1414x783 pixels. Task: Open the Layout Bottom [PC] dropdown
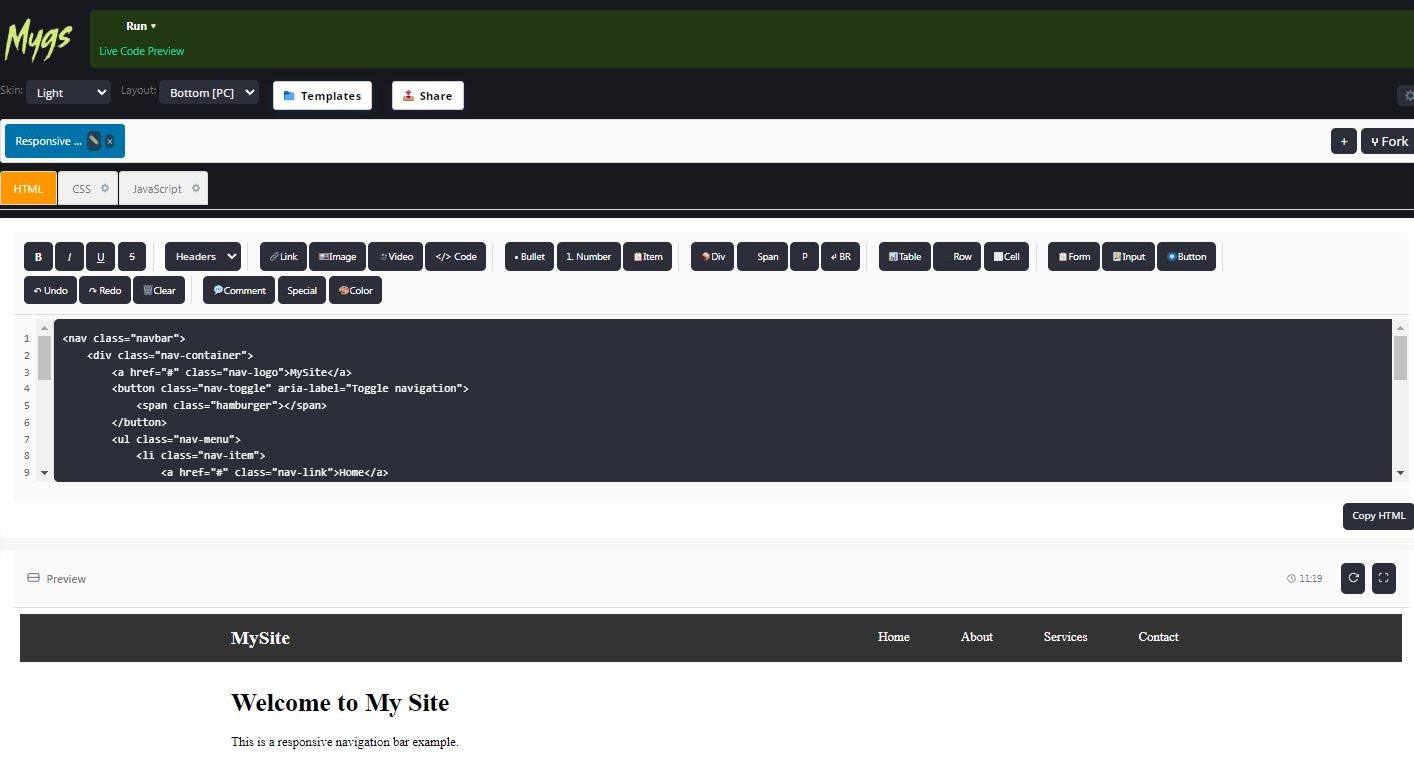(x=209, y=92)
